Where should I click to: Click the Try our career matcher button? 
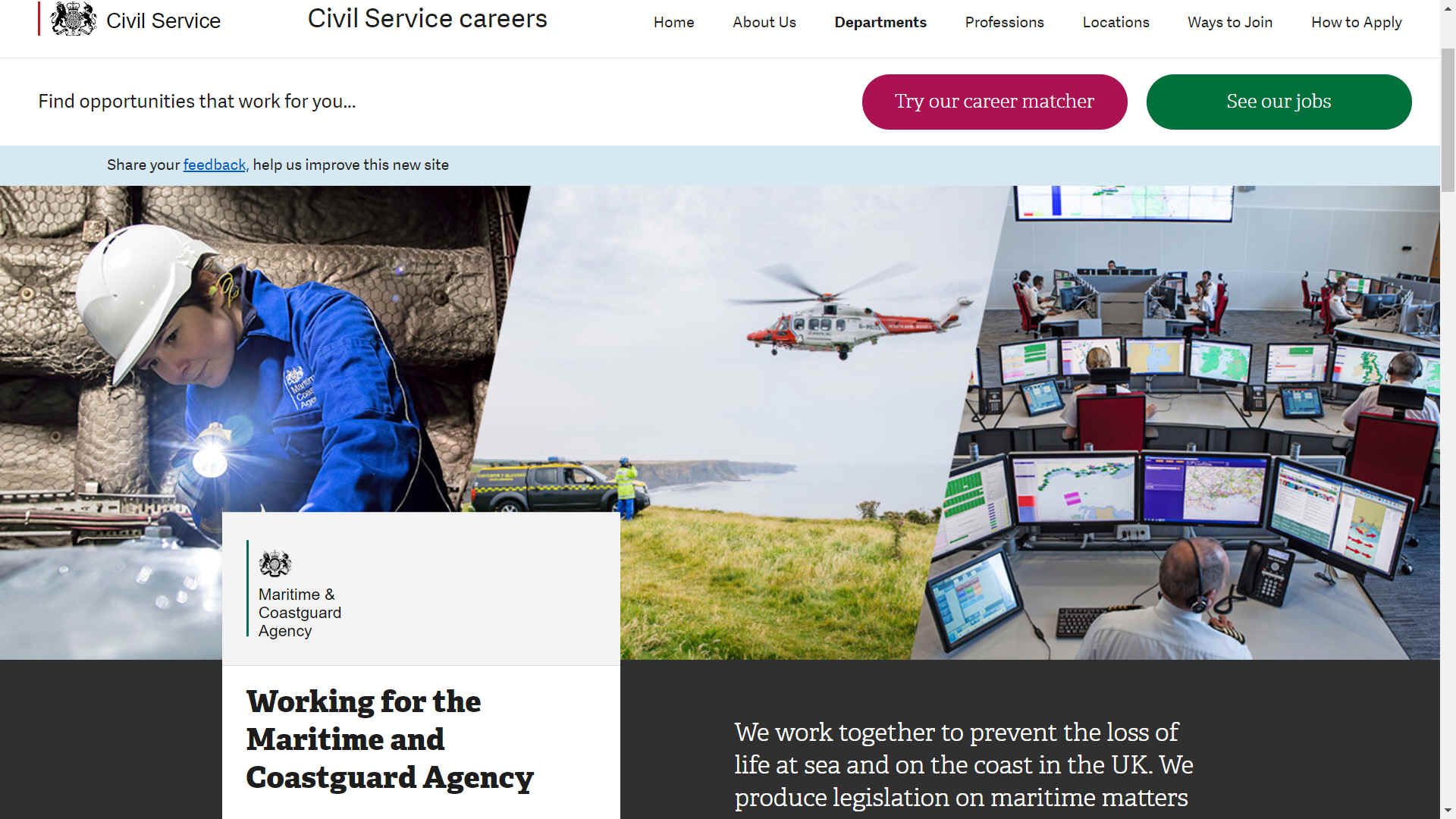pos(994,102)
